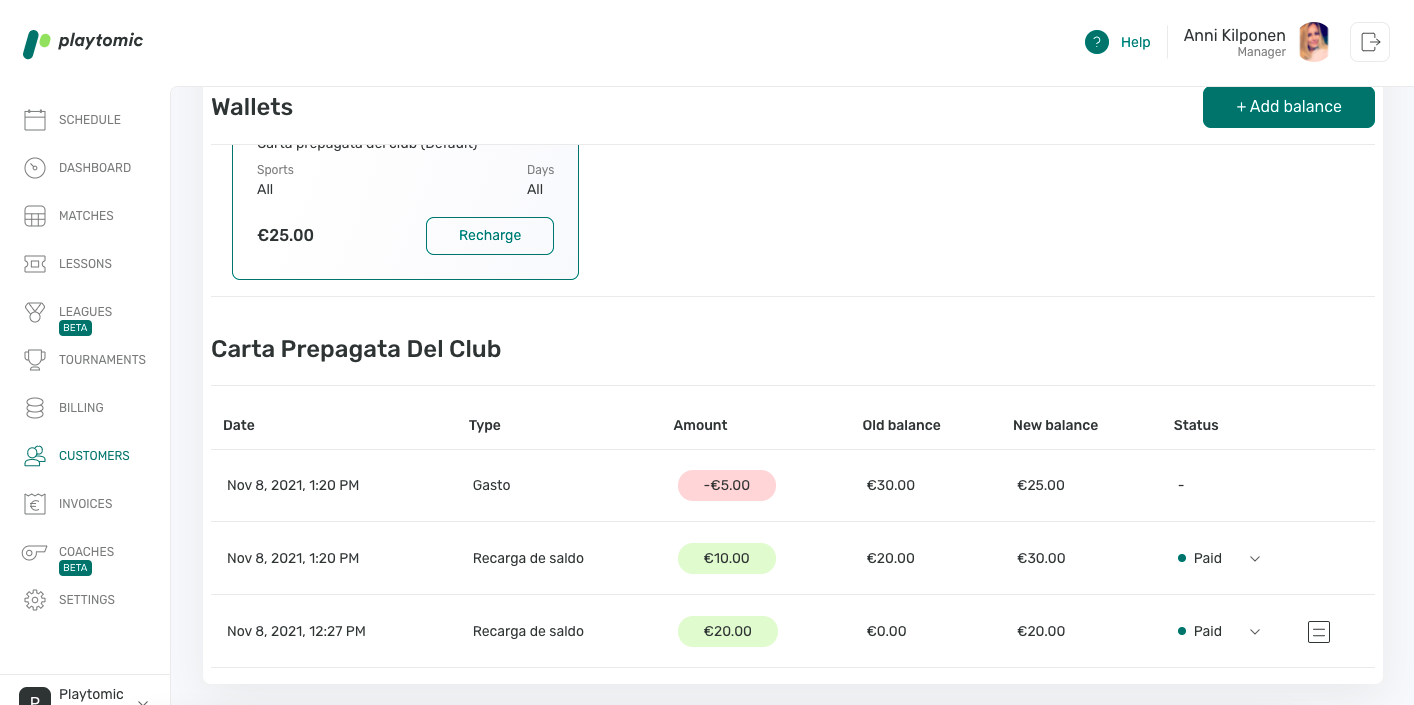This screenshot has width=1414, height=705.
Task: Click the + Add balance button
Action: (1288, 107)
